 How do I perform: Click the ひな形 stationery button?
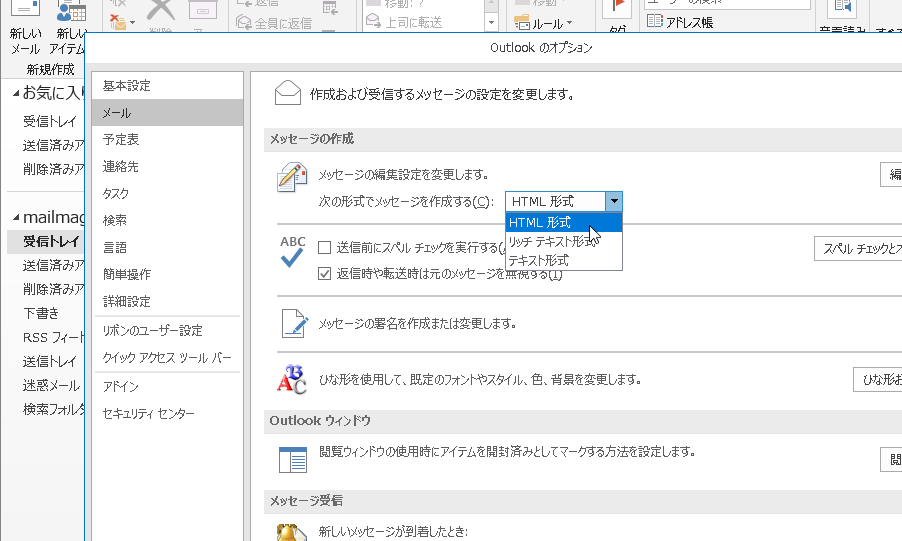click(x=878, y=380)
